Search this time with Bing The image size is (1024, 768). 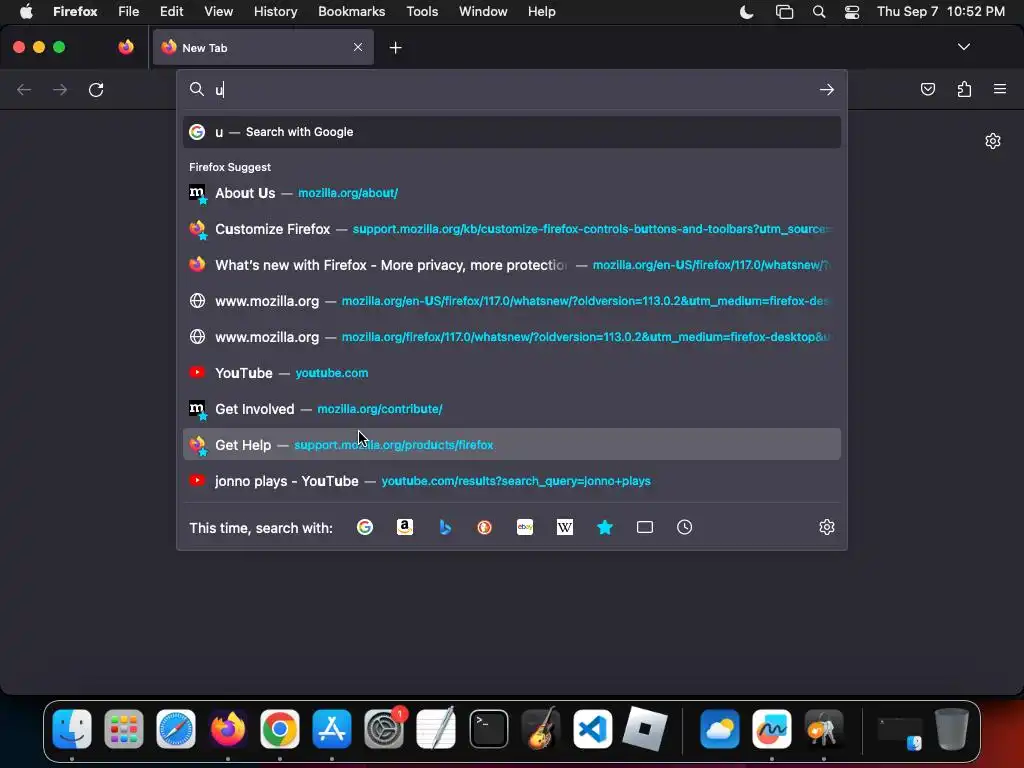445,527
